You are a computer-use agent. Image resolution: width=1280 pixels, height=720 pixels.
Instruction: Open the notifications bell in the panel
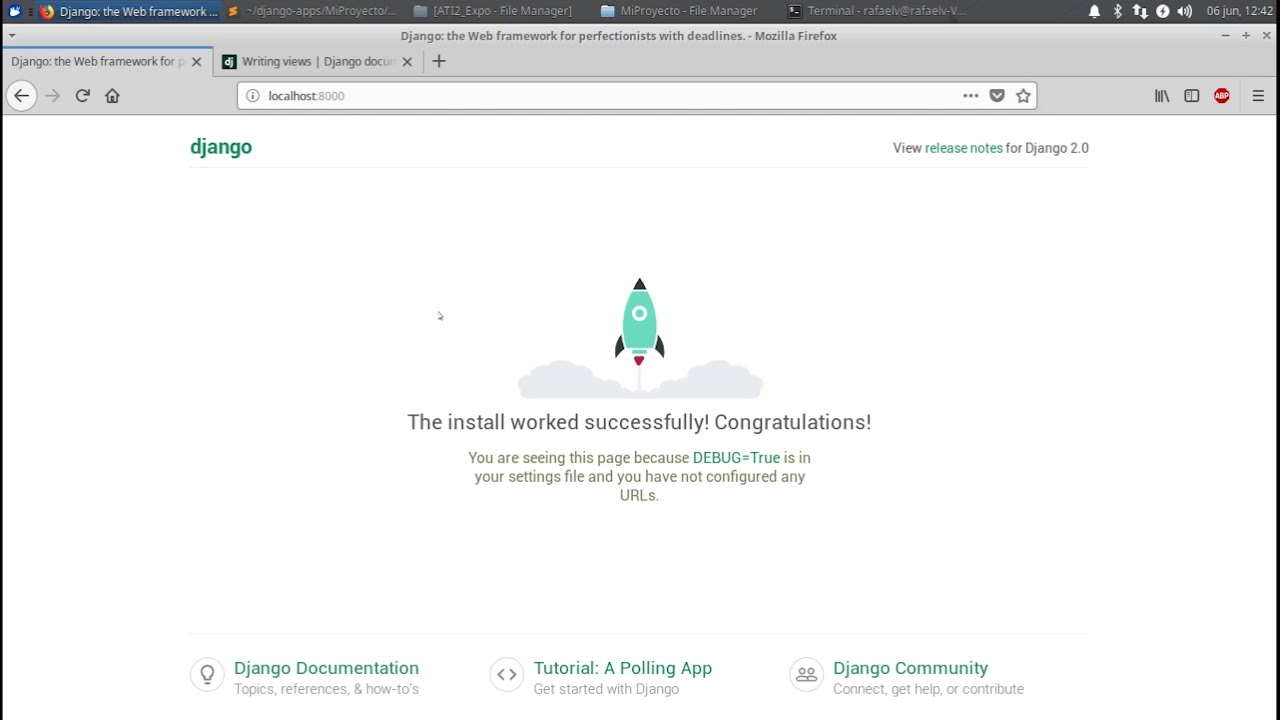click(x=1094, y=11)
